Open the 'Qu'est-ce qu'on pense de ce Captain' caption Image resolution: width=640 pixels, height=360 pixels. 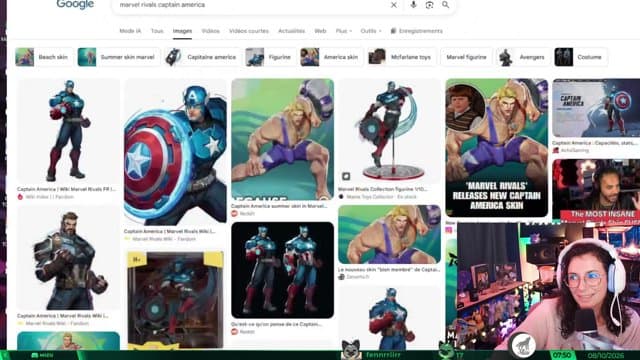pyautogui.click(x=276, y=324)
